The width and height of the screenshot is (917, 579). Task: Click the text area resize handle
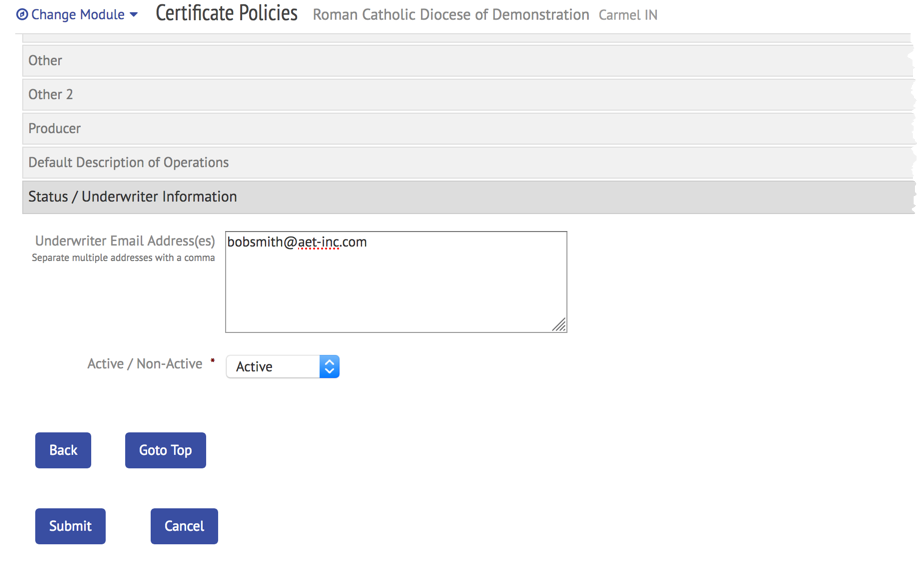pyautogui.click(x=559, y=324)
